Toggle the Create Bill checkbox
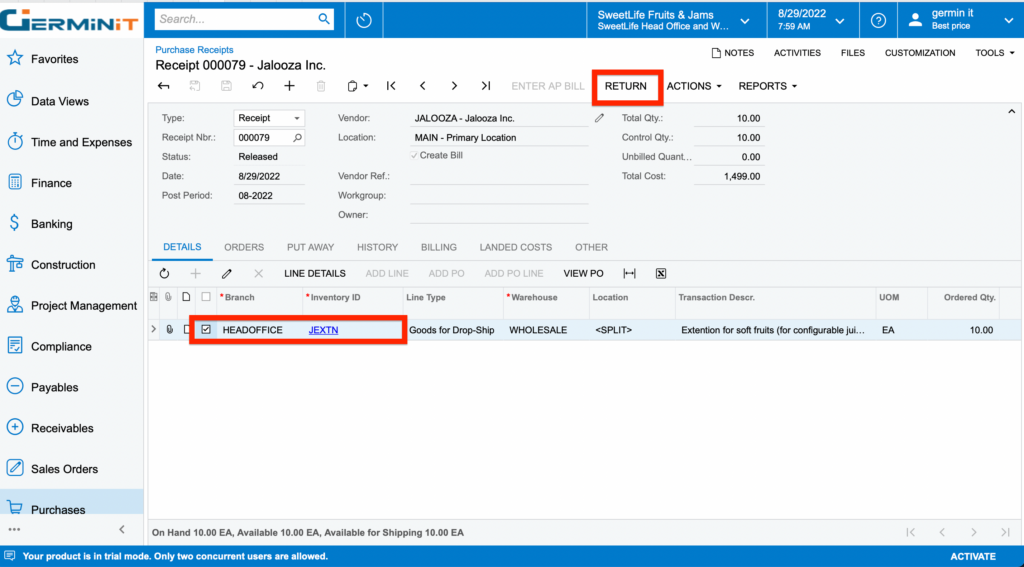 point(414,155)
